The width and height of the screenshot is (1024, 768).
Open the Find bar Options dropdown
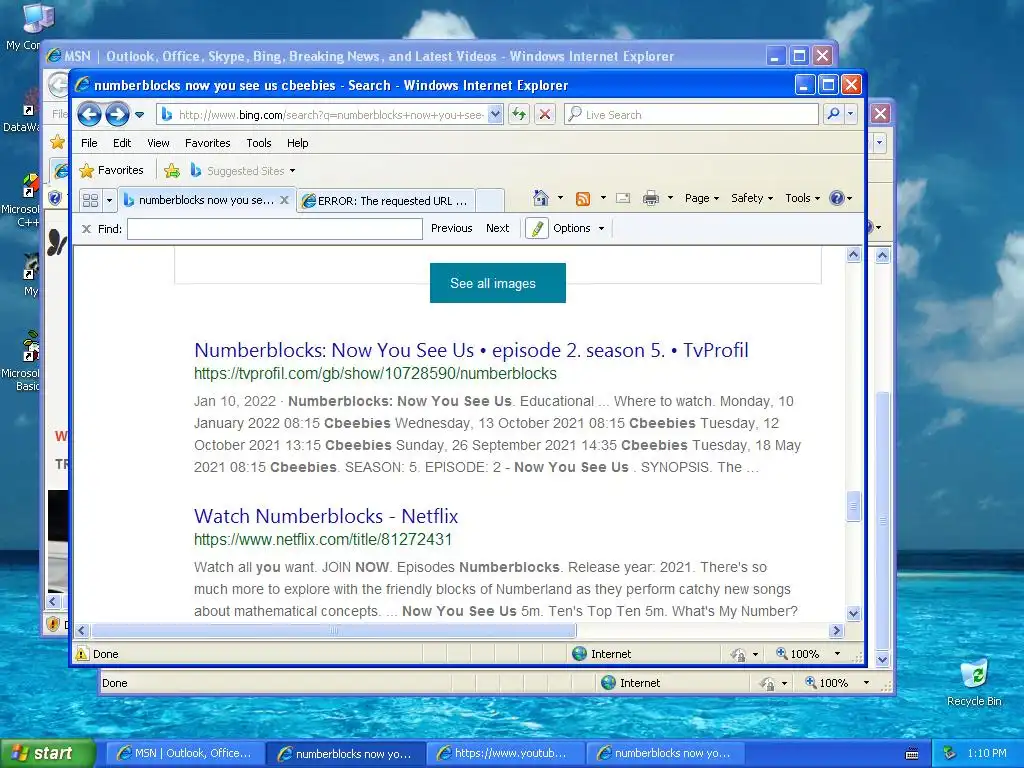[579, 228]
